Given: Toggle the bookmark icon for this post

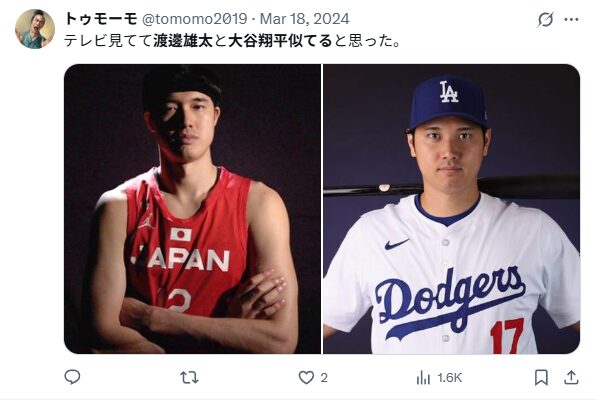Looking at the screenshot, I should click(x=541, y=377).
